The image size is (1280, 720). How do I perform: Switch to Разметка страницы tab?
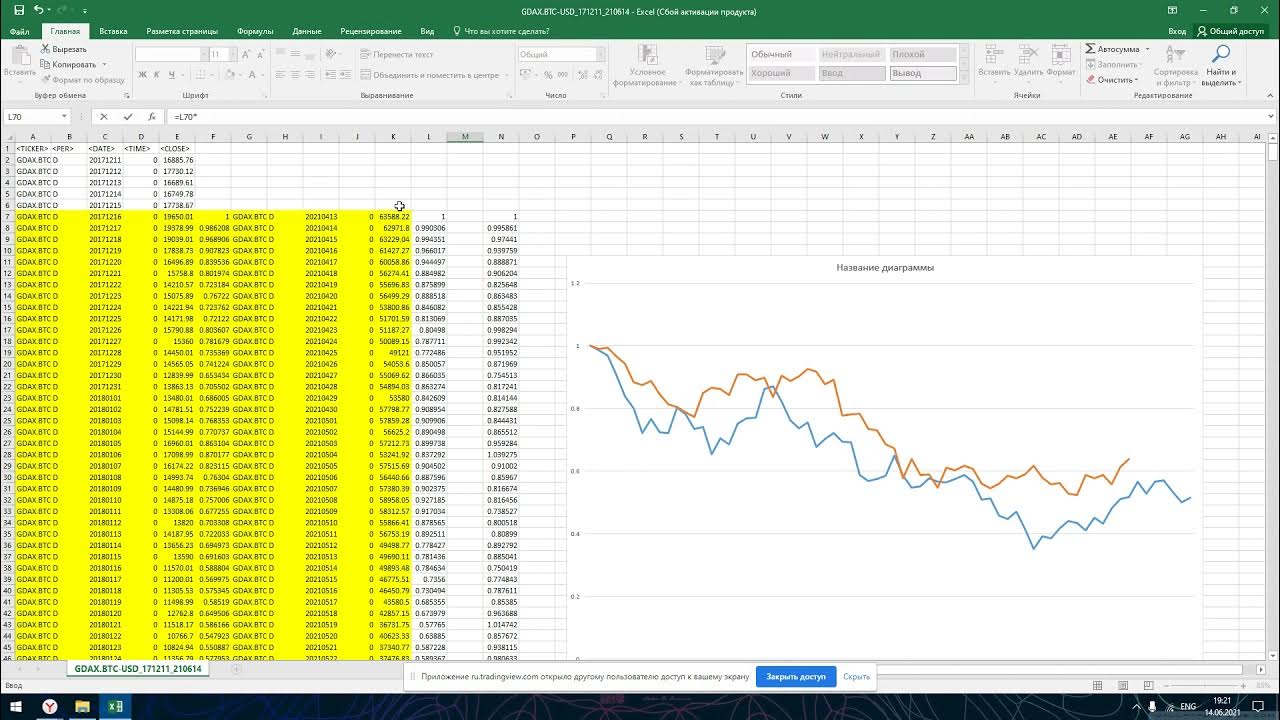coord(183,31)
